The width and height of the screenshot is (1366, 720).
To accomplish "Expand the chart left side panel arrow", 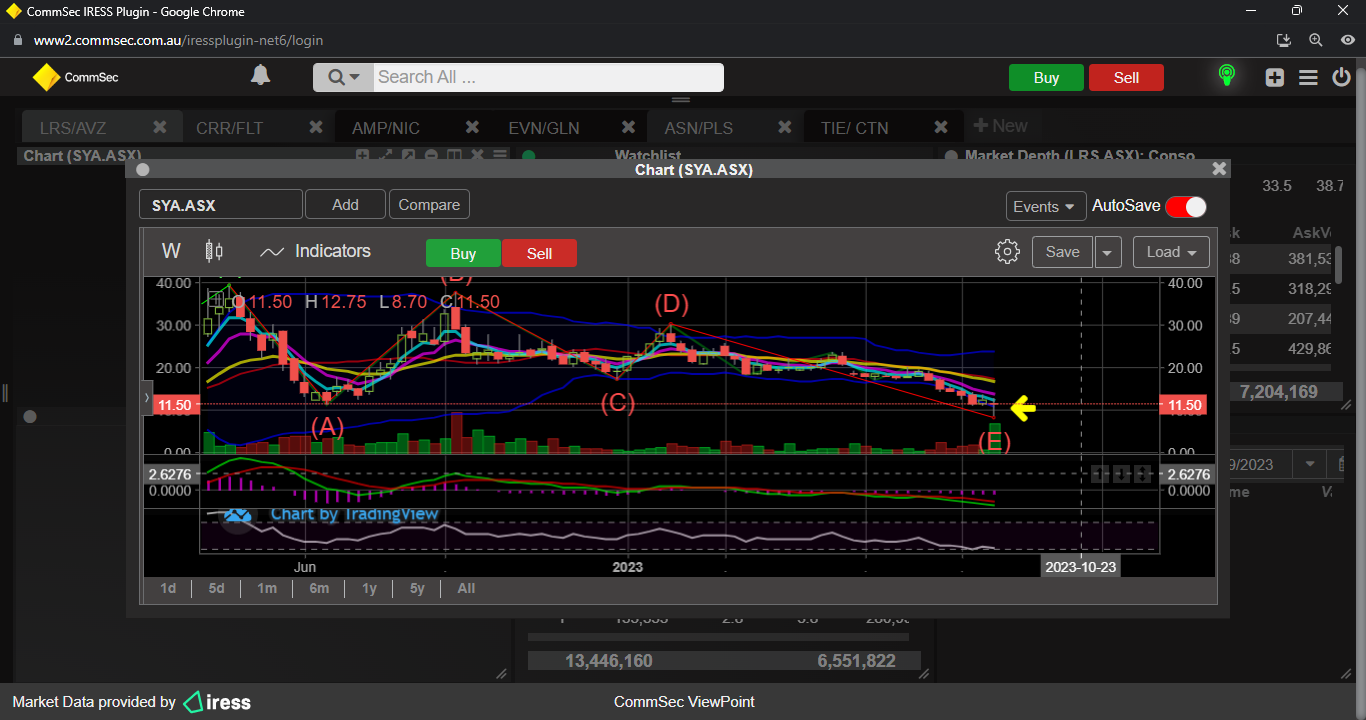I will [x=147, y=398].
